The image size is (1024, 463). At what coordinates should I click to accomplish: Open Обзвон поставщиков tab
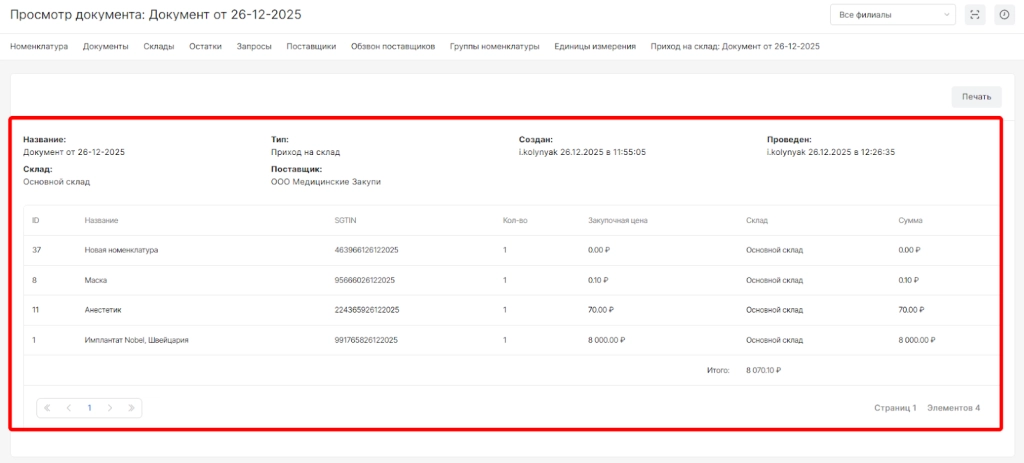pos(393,46)
